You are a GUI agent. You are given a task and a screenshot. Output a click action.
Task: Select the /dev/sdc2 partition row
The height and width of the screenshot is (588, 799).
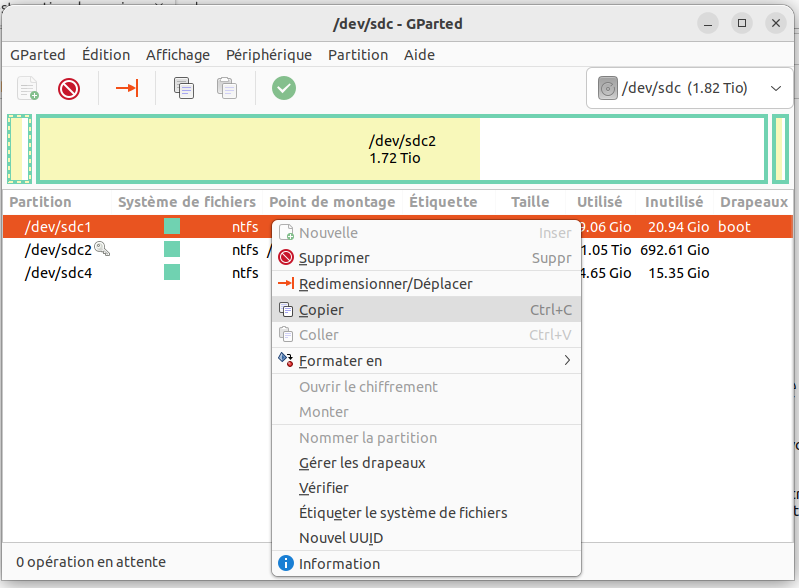point(398,250)
